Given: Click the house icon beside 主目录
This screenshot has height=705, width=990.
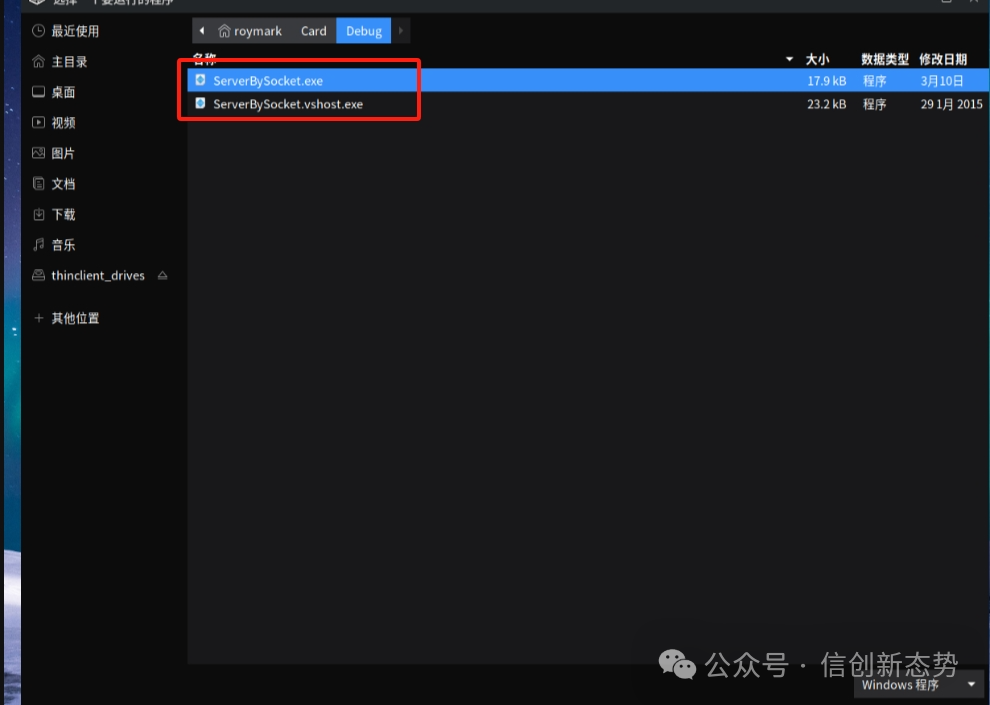Looking at the screenshot, I should (39, 61).
